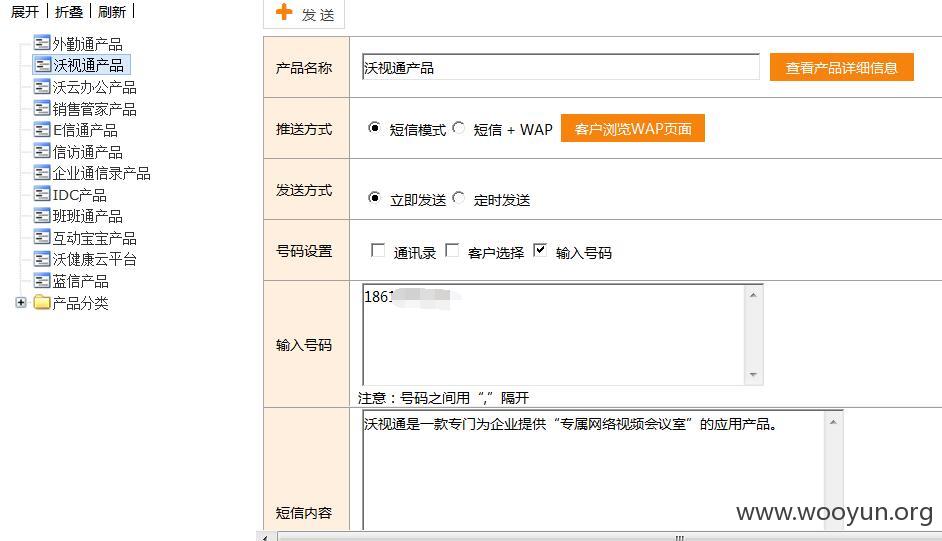Image resolution: width=942 pixels, height=541 pixels.
Task: Click the up arrow of 短信内容 scrollbar
Action: 833,422
